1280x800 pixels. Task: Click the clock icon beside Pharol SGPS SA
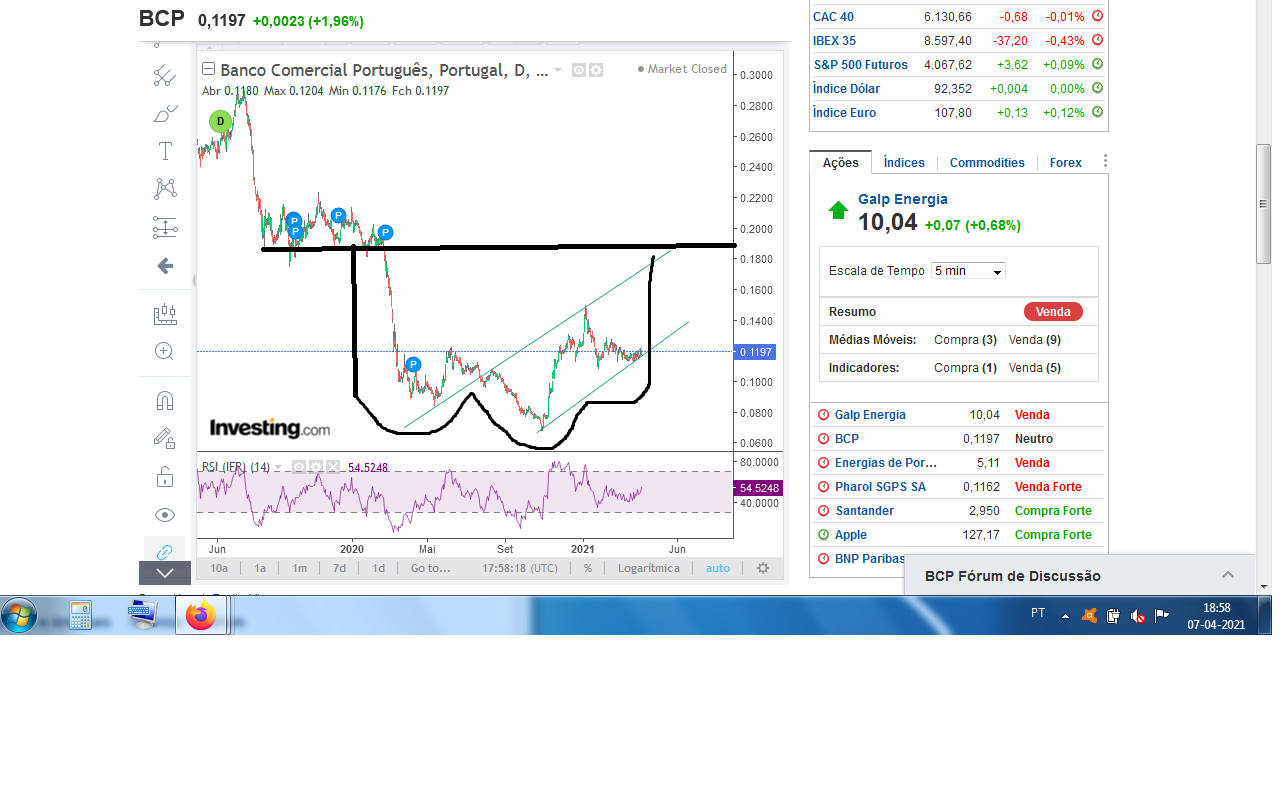(x=823, y=487)
